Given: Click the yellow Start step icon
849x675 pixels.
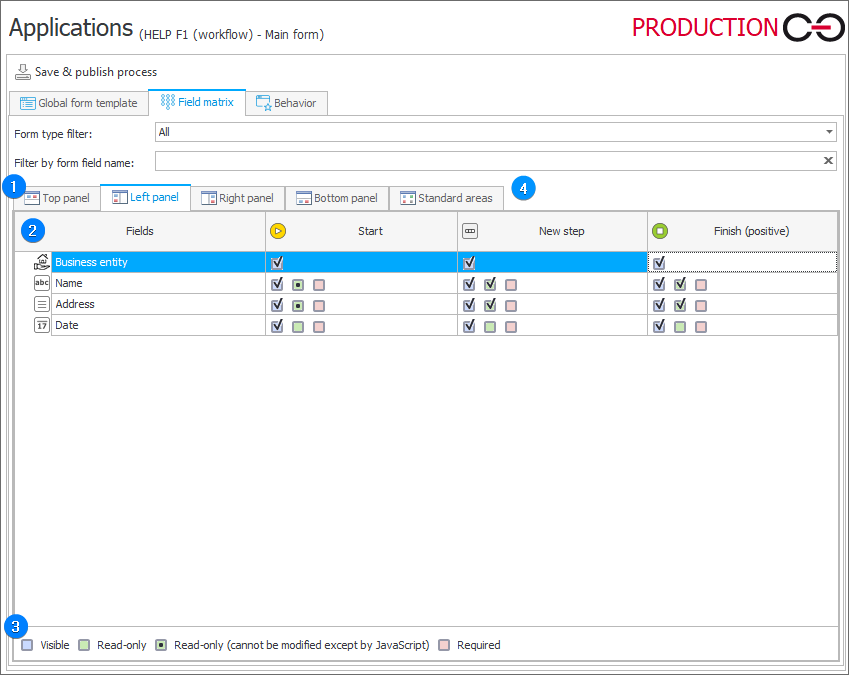Looking at the screenshot, I should point(278,231).
